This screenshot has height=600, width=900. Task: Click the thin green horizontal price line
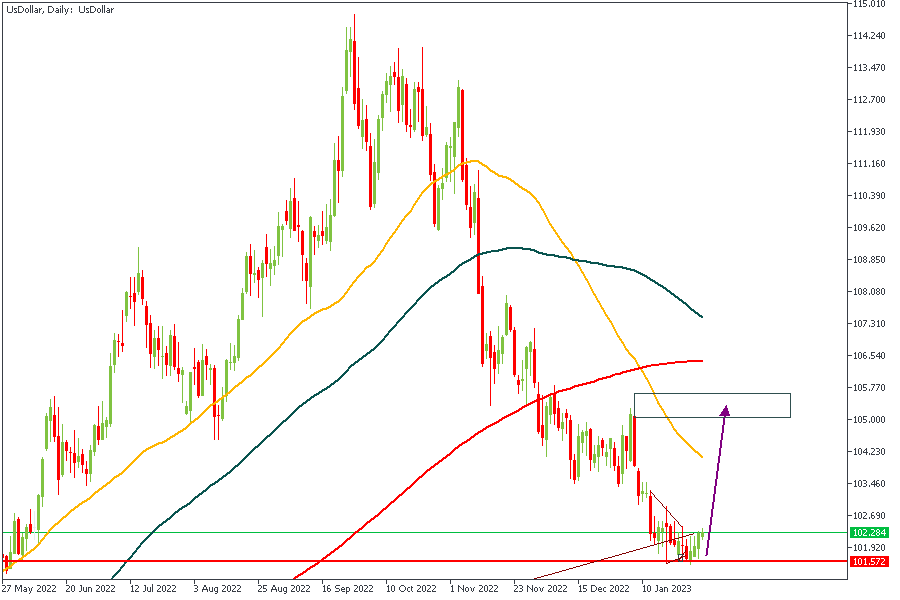coord(300,533)
